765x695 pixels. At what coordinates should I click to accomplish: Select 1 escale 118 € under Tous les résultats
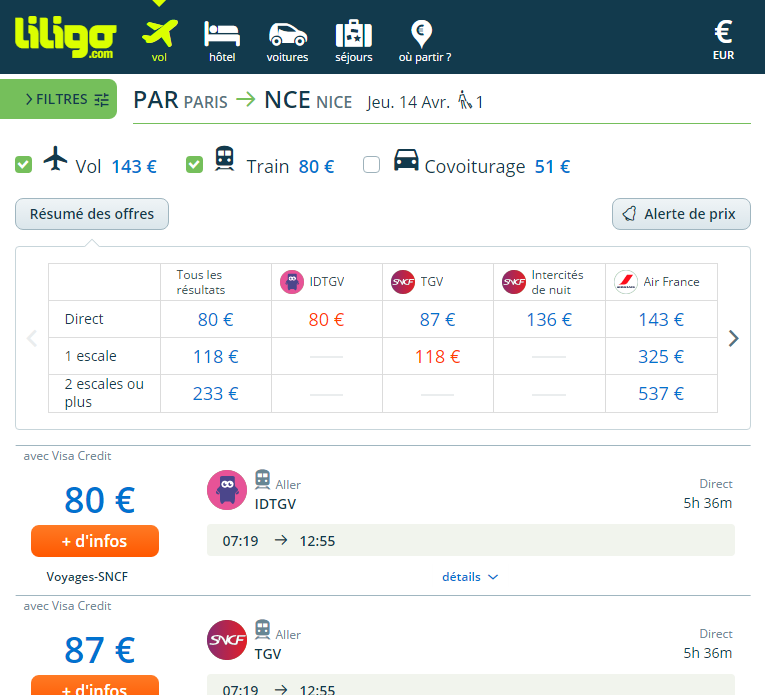pos(216,357)
